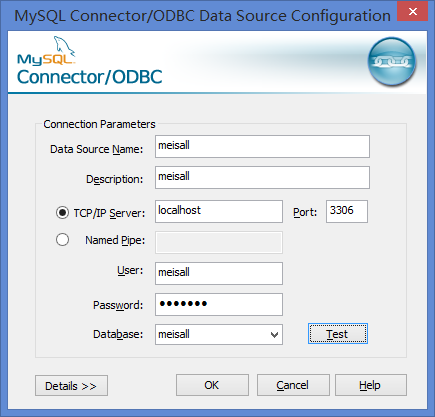Open Help for the ODBC configuration
The height and width of the screenshot is (417, 435).
371,385
